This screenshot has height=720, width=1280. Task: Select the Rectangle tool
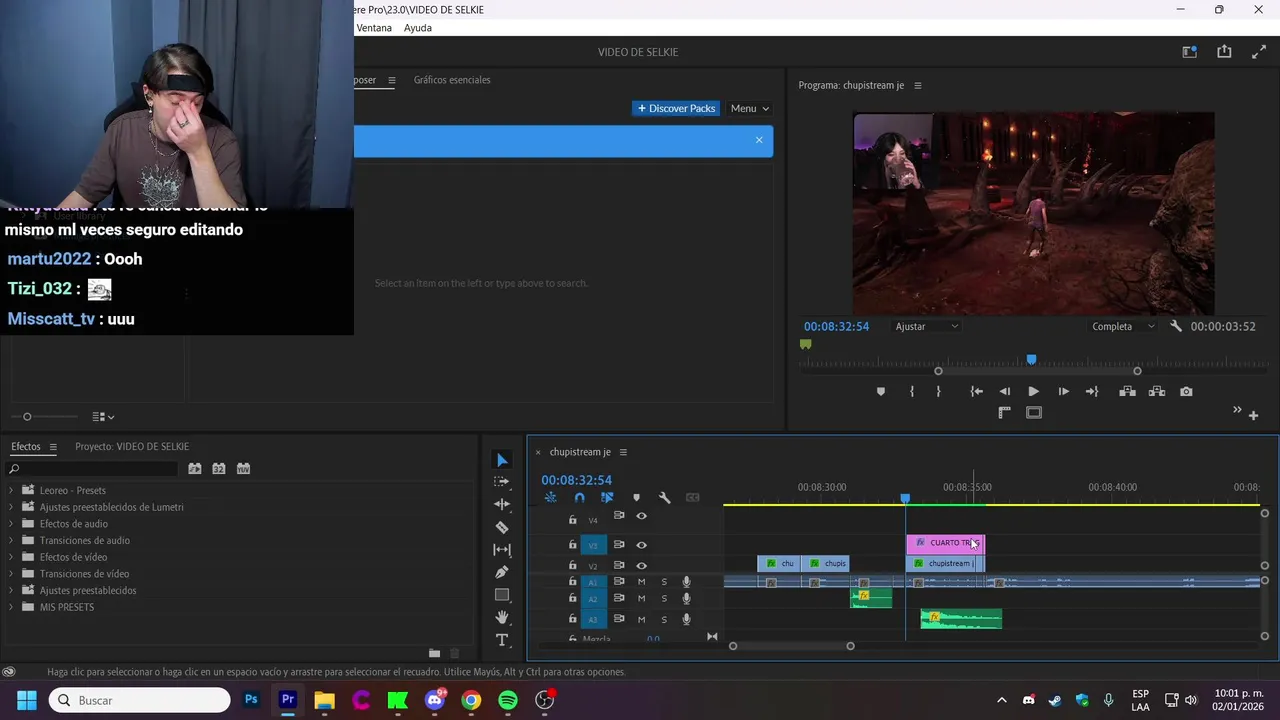(502, 595)
